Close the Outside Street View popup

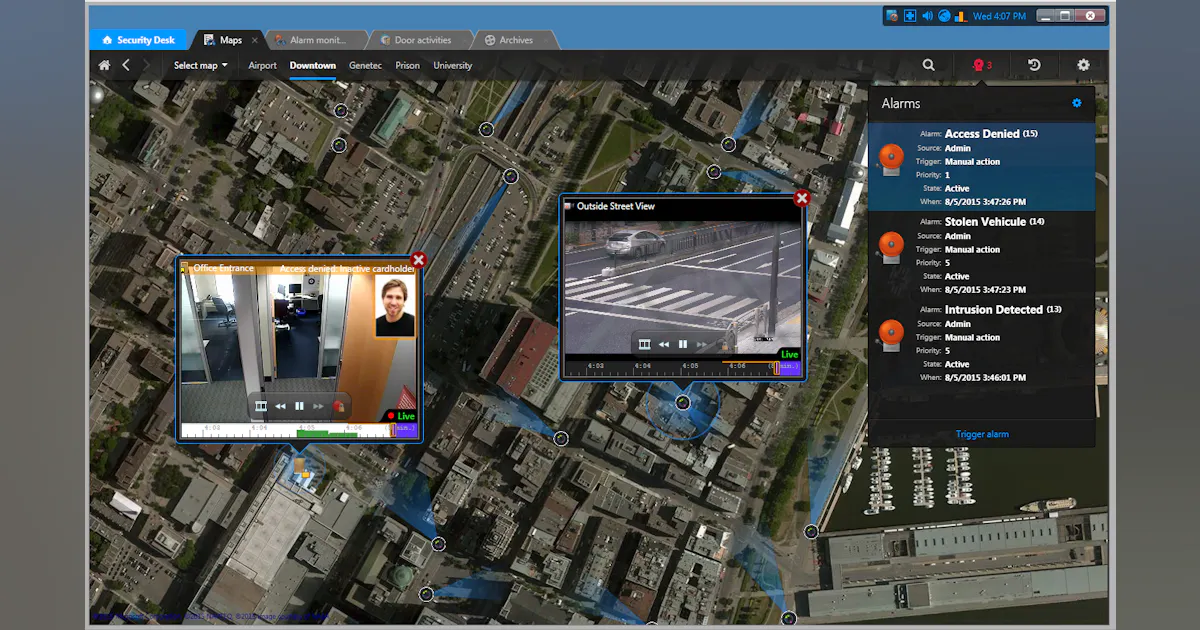pyautogui.click(x=801, y=198)
